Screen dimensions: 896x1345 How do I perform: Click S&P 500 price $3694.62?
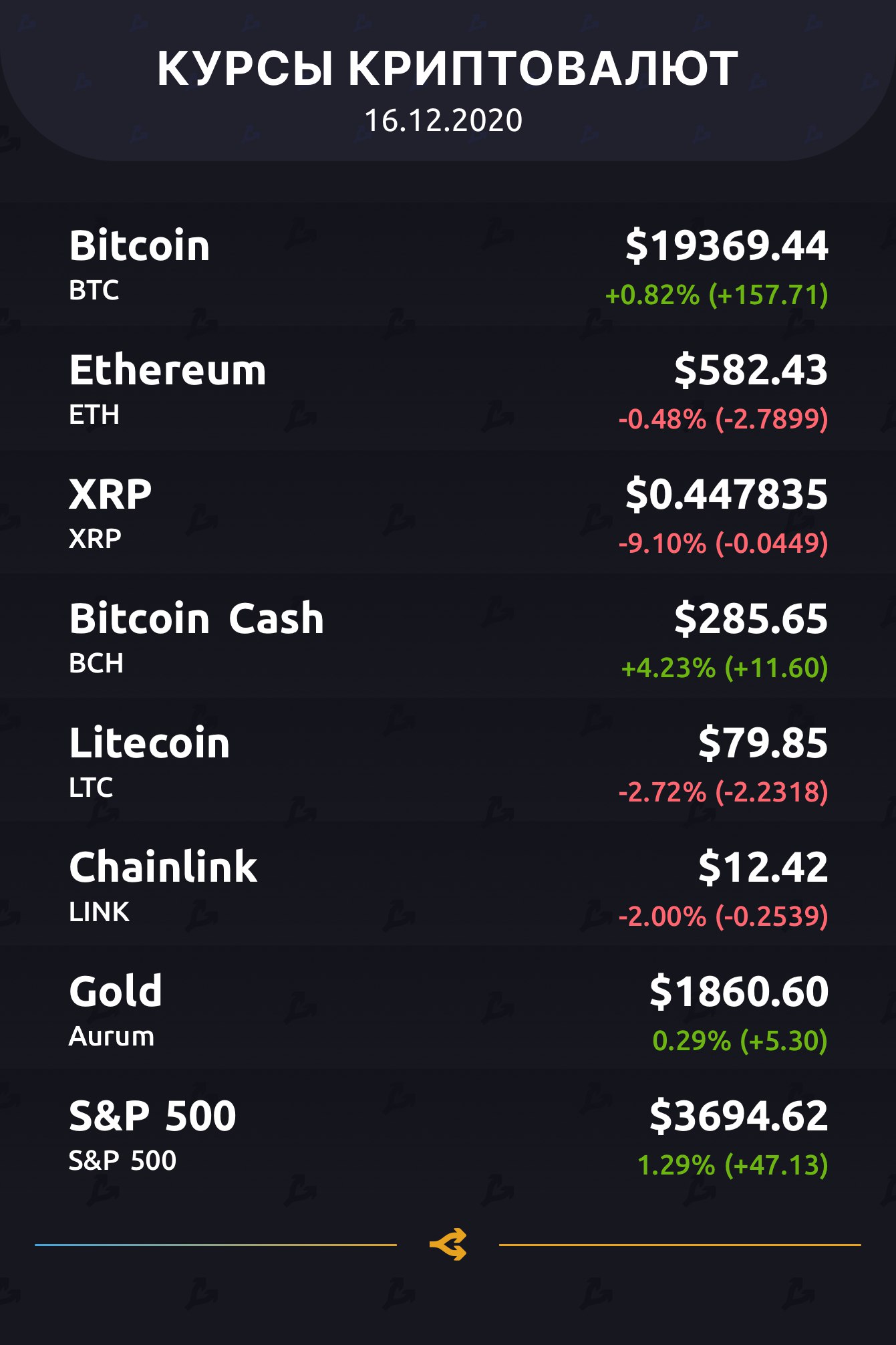(738, 1116)
